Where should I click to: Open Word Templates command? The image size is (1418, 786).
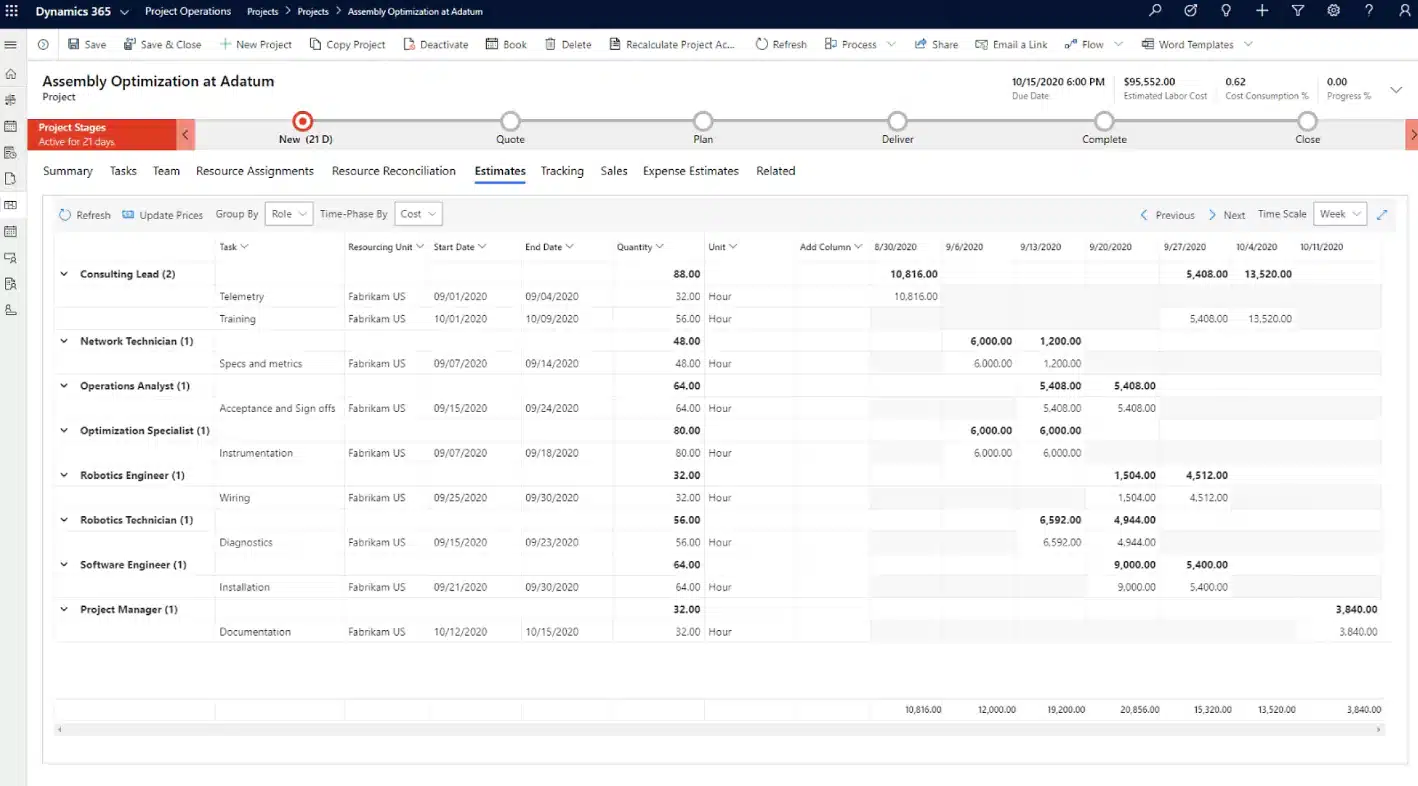[x=1188, y=44]
